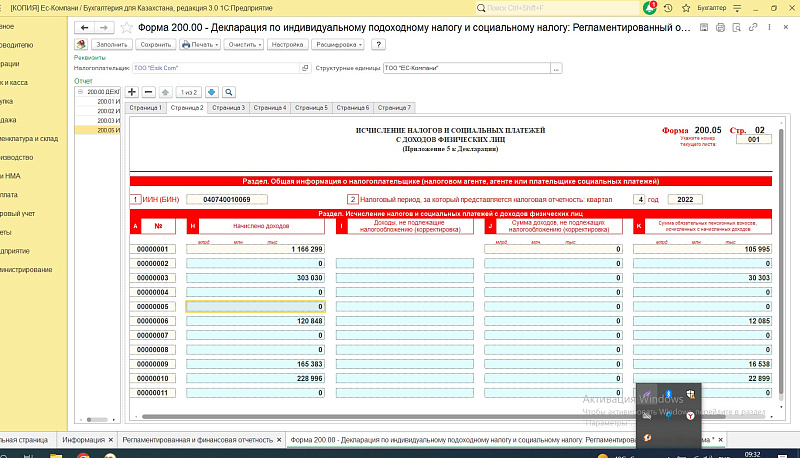Expand the Расшифровка dropdown
The height and width of the screenshot is (458, 800).
(339, 45)
